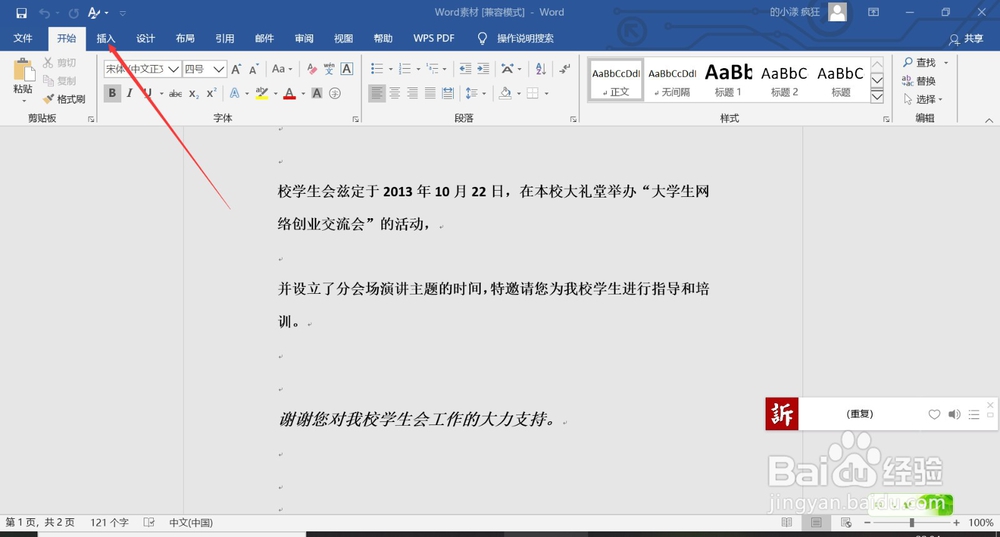Apply character shading icon

pyautogui.click(x=317, y=94)
